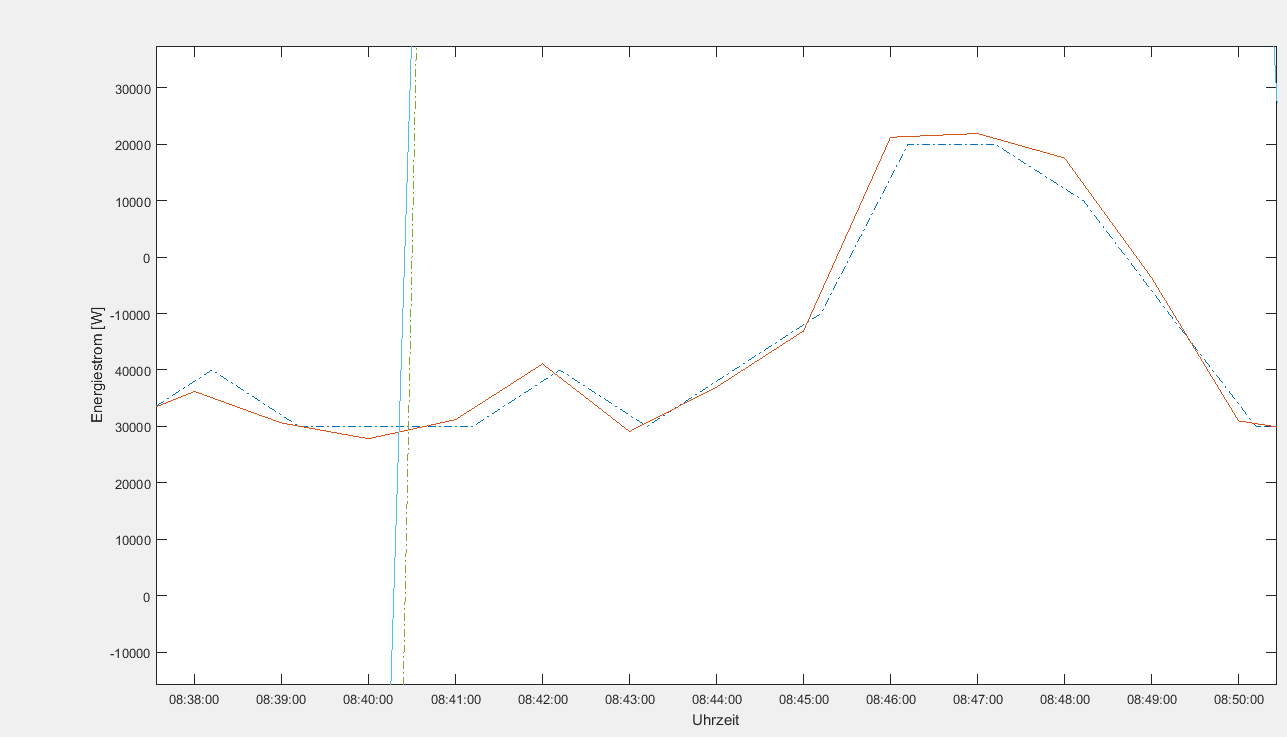
Task: Select red line vertex at 08:48:00
Action: pyautogui.click(x=1064, y=158)
